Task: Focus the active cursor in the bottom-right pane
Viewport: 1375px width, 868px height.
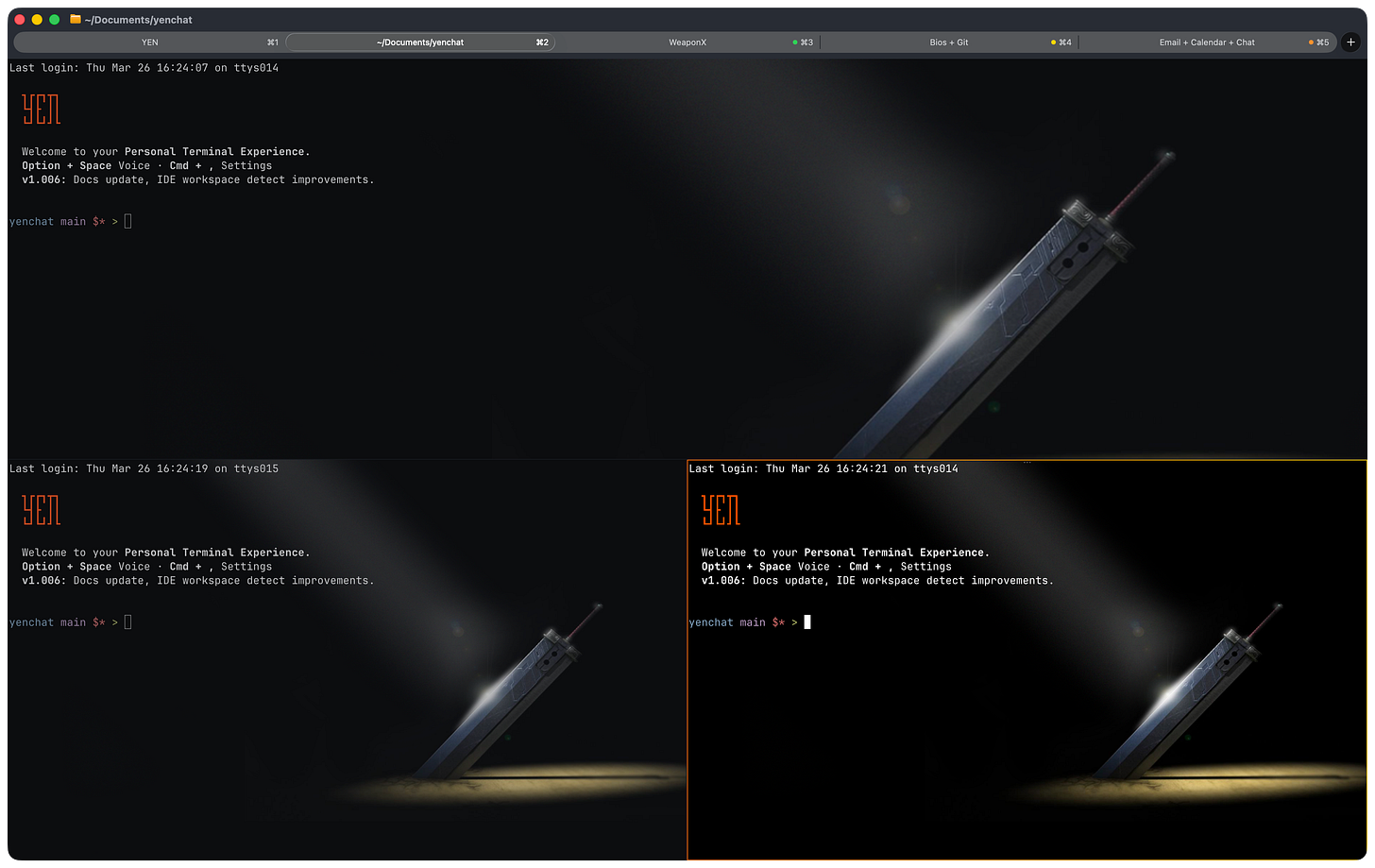Action: [807, 621]
